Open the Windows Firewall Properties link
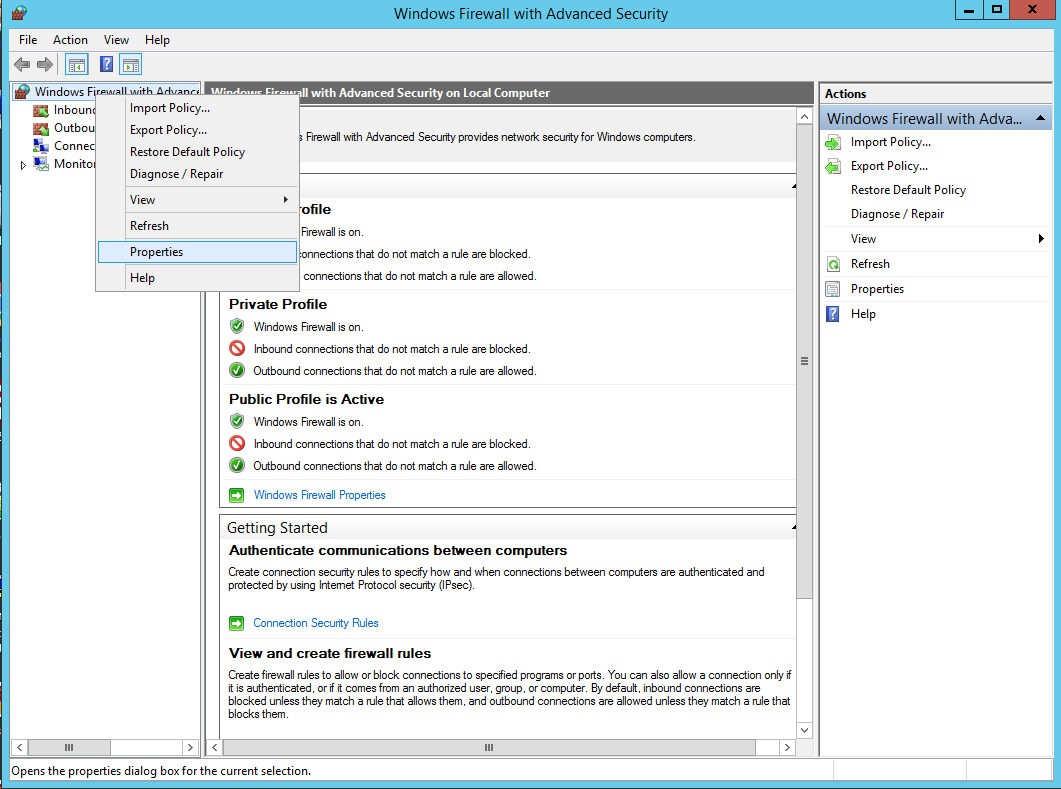This screenshot has width=1061, height=789. [x=319, y=495]
